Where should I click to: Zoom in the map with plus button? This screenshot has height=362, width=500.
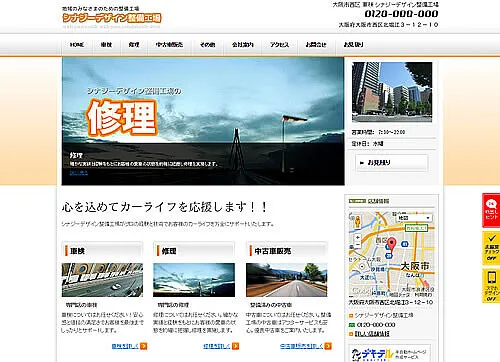pos(357,238)
